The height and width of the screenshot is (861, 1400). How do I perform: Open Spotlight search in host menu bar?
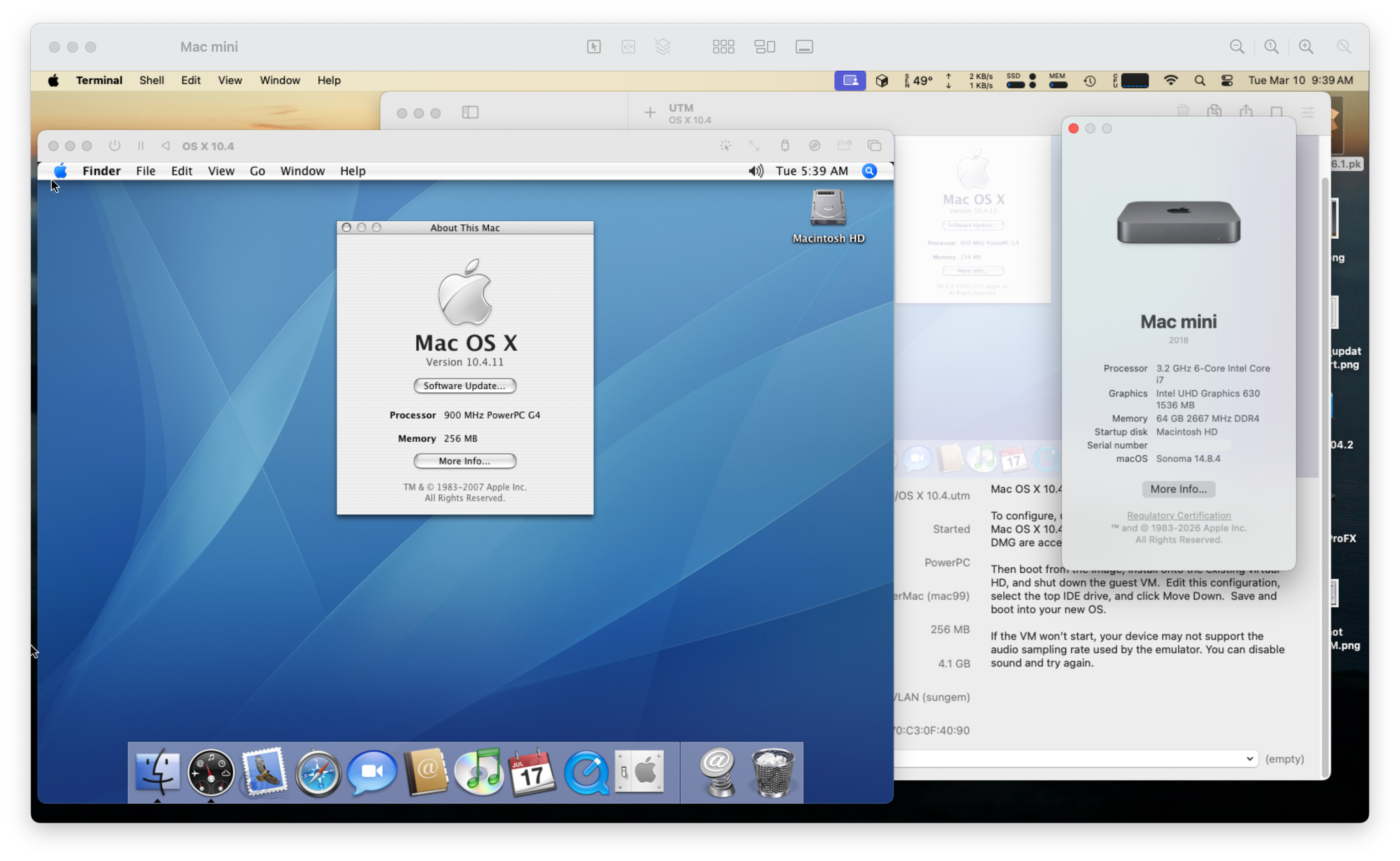click(1200, 80)
